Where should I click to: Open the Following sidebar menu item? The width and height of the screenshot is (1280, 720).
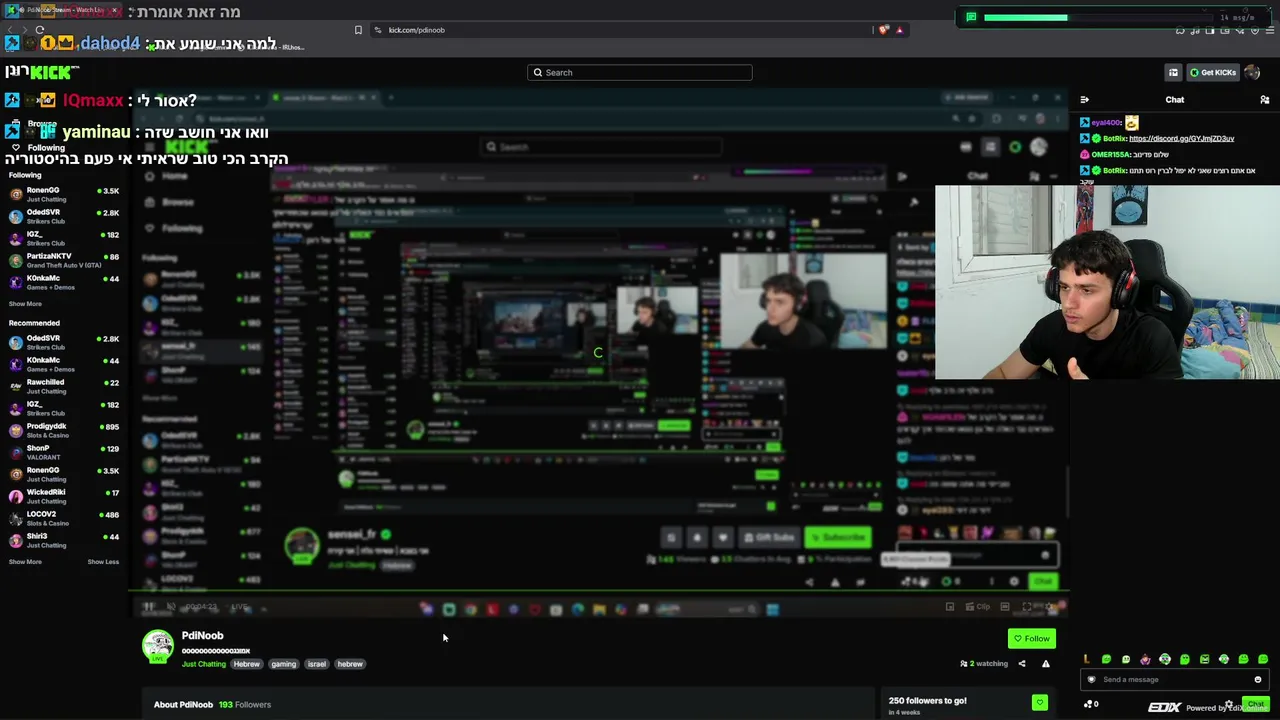pyautogui.click(x=38, y=148)
